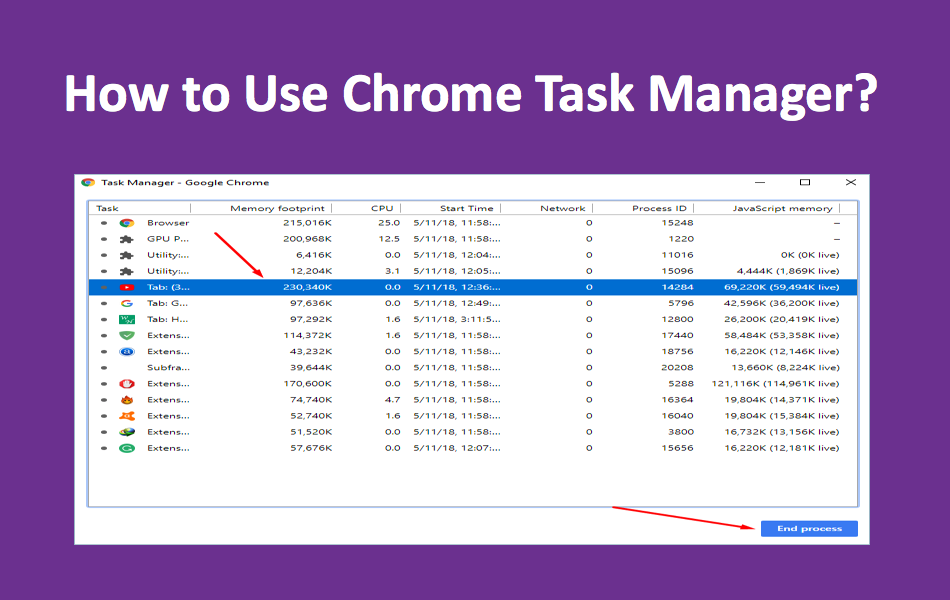
Task: Click process ID 5288
Action: [681, 384]
